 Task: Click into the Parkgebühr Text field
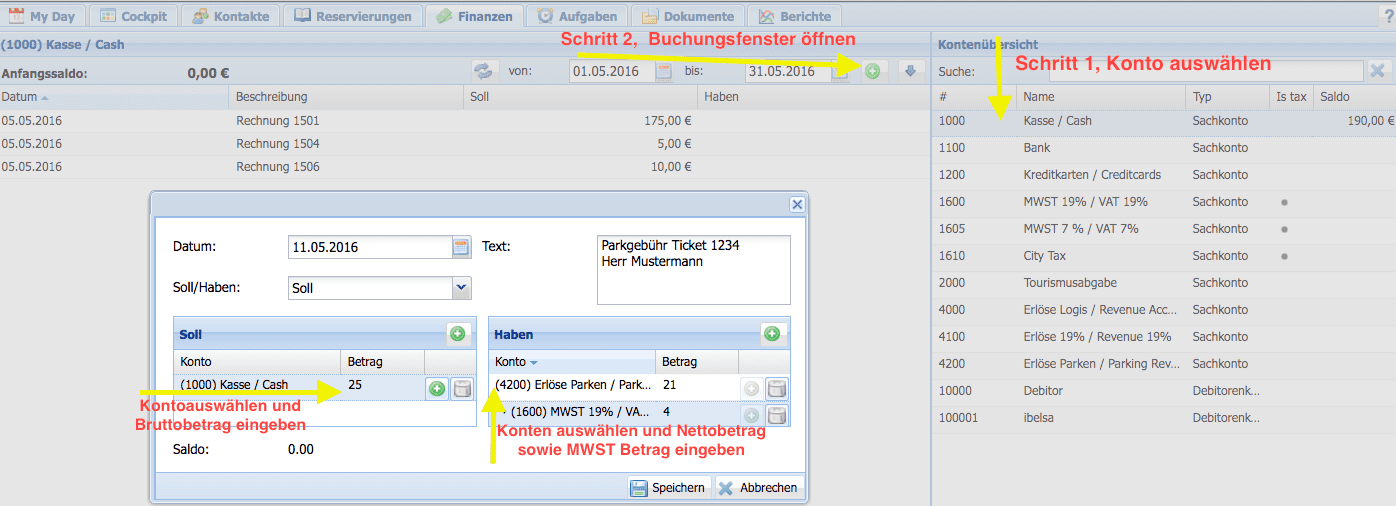click(x=693, y=269)
